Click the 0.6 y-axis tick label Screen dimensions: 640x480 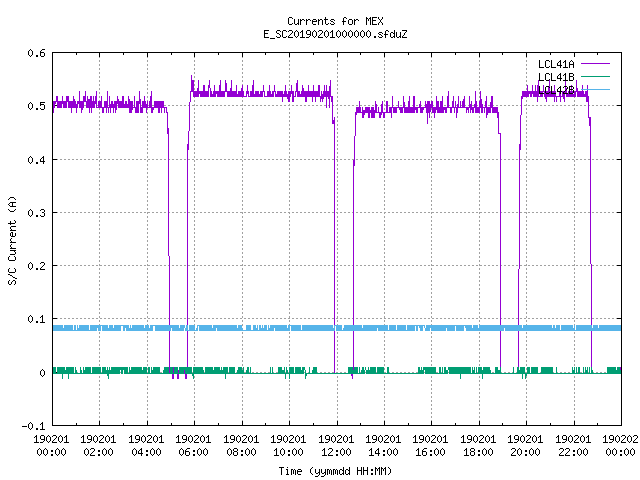click(x=36, y=53)
